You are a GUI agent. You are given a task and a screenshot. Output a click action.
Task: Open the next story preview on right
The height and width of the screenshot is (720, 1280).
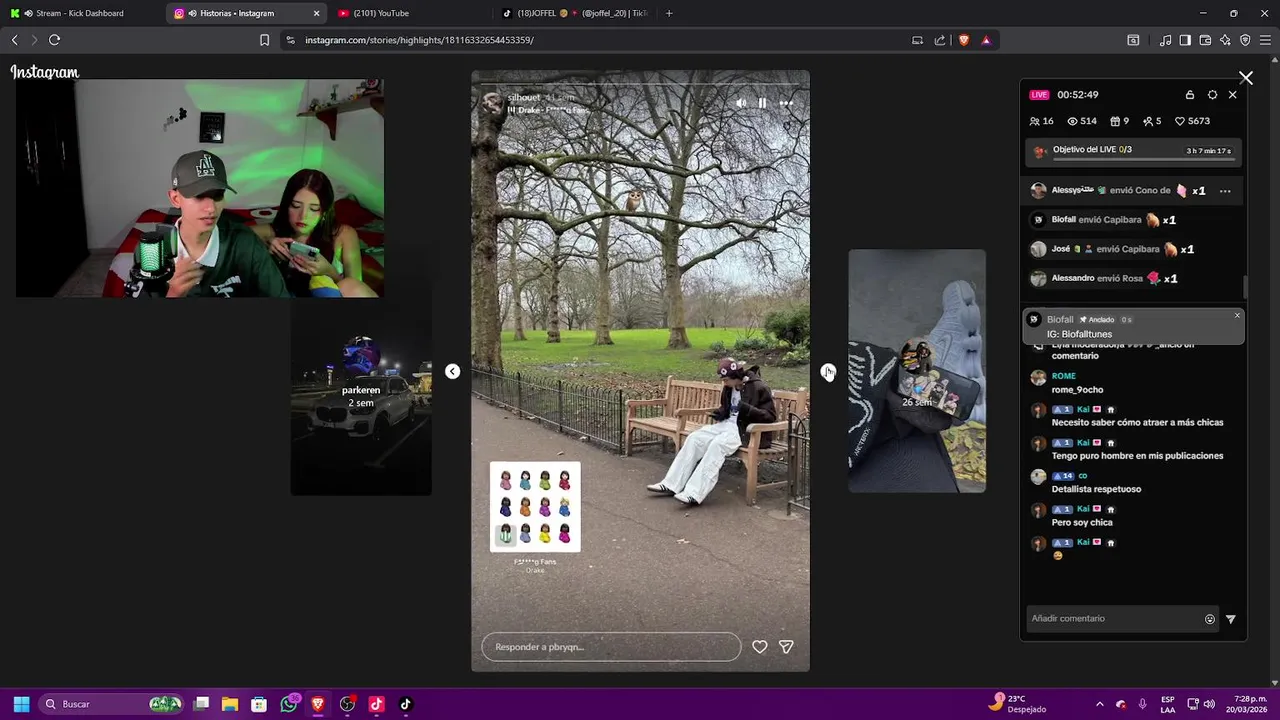(x=917, y=371)
